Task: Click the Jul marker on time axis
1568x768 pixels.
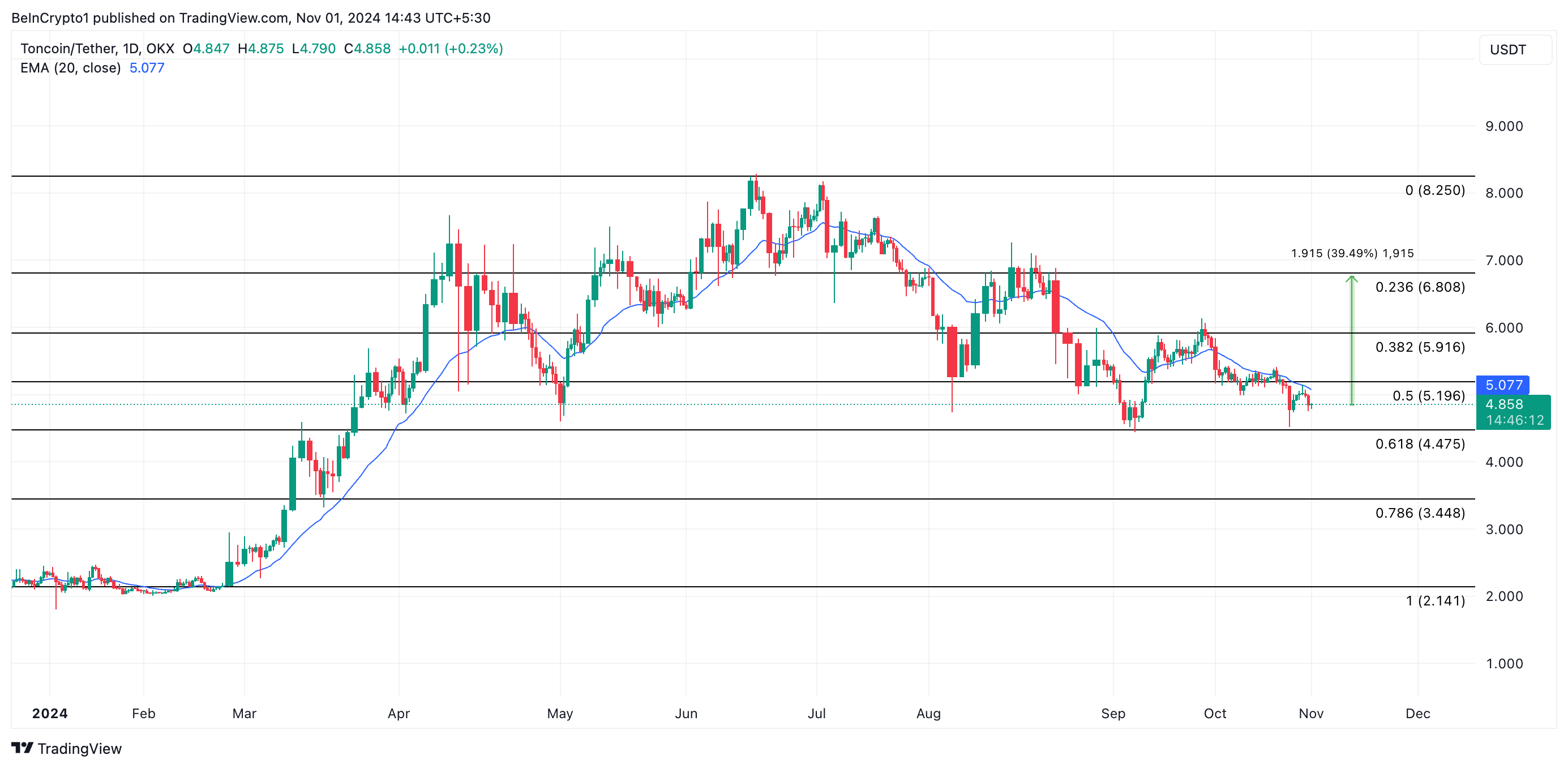Action: coord(816,713)
